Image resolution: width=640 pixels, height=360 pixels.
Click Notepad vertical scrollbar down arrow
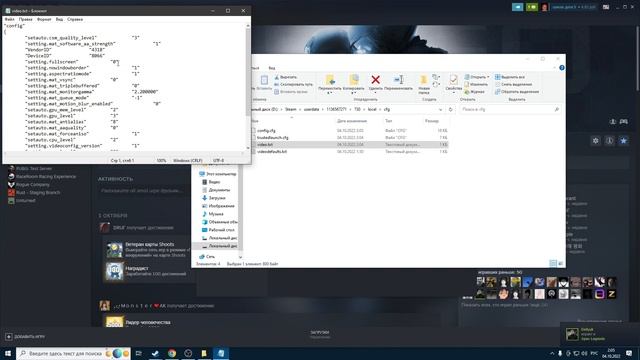pyautogui.click(x=248, y=148)
